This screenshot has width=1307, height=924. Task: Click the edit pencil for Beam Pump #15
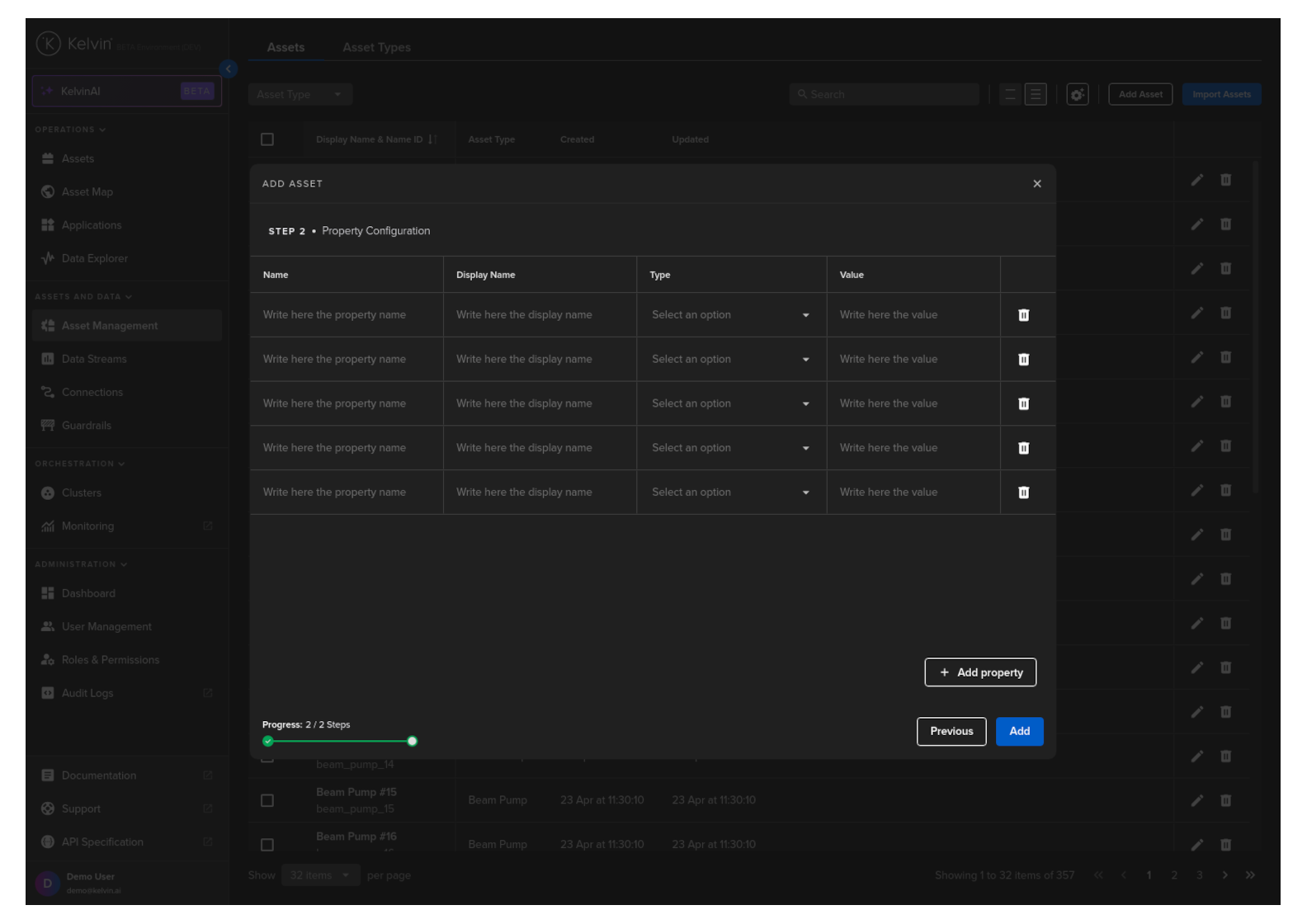(1196, 800)
